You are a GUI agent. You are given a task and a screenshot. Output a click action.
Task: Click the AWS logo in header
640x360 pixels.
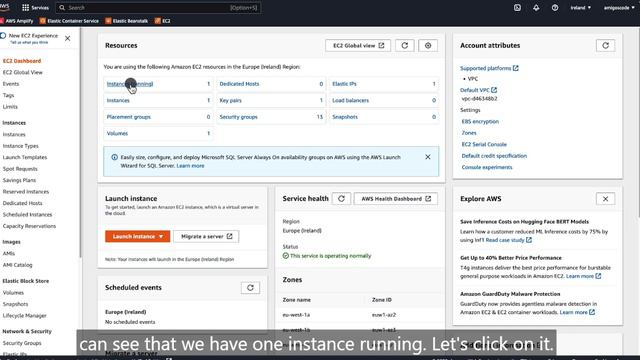point(4,7)
